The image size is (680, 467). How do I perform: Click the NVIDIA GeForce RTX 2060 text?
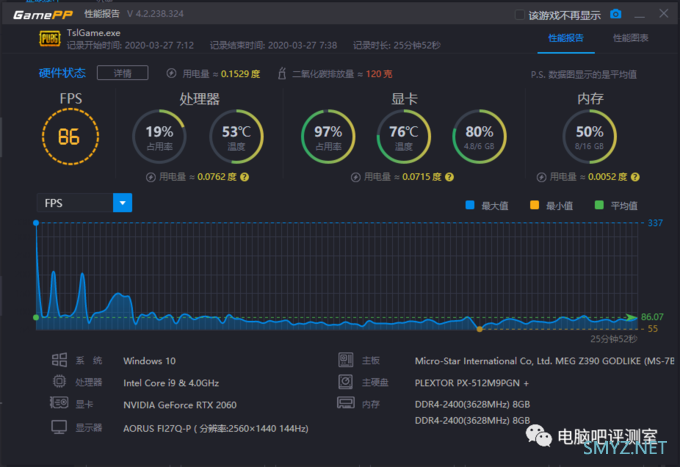[180, 405]
